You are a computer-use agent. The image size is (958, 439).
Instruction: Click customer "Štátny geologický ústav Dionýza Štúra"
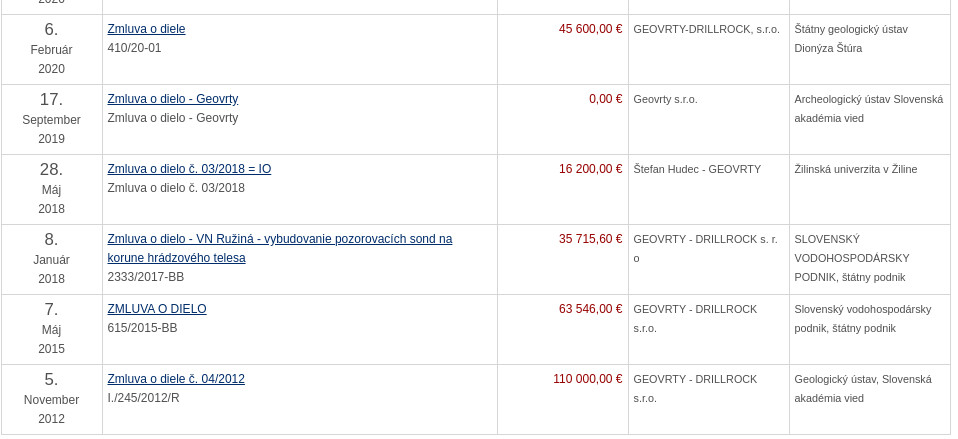(x=850, y=38)
